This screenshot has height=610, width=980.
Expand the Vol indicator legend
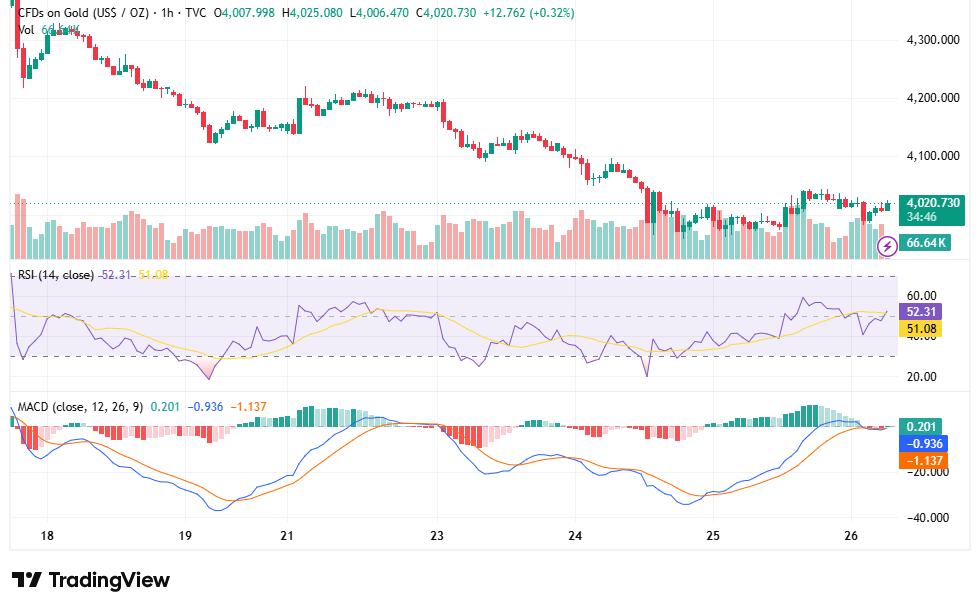(26, 30)
